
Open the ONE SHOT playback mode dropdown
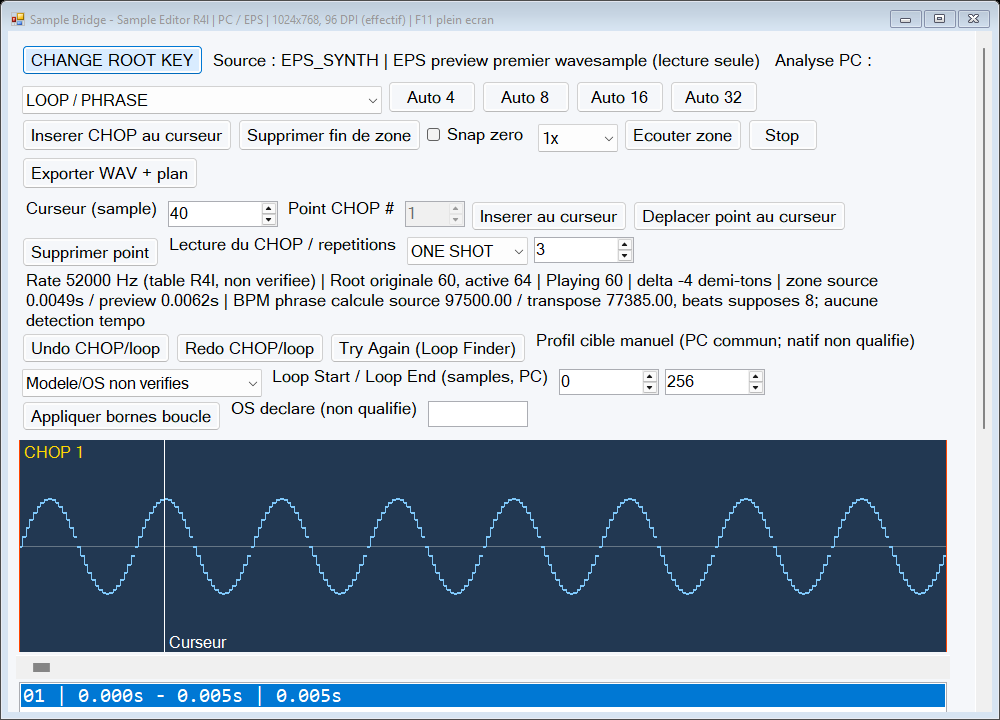(467, 251)
